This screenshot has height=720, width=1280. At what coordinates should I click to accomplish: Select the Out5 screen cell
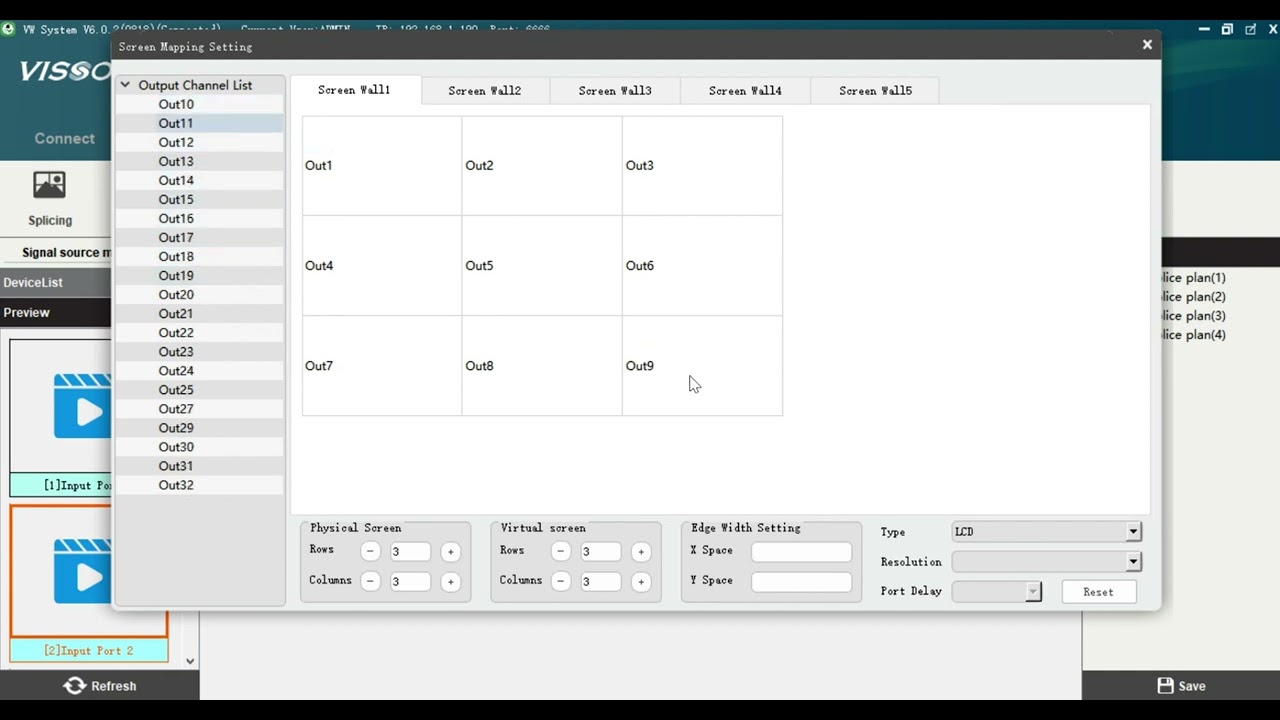click(542, 266)
